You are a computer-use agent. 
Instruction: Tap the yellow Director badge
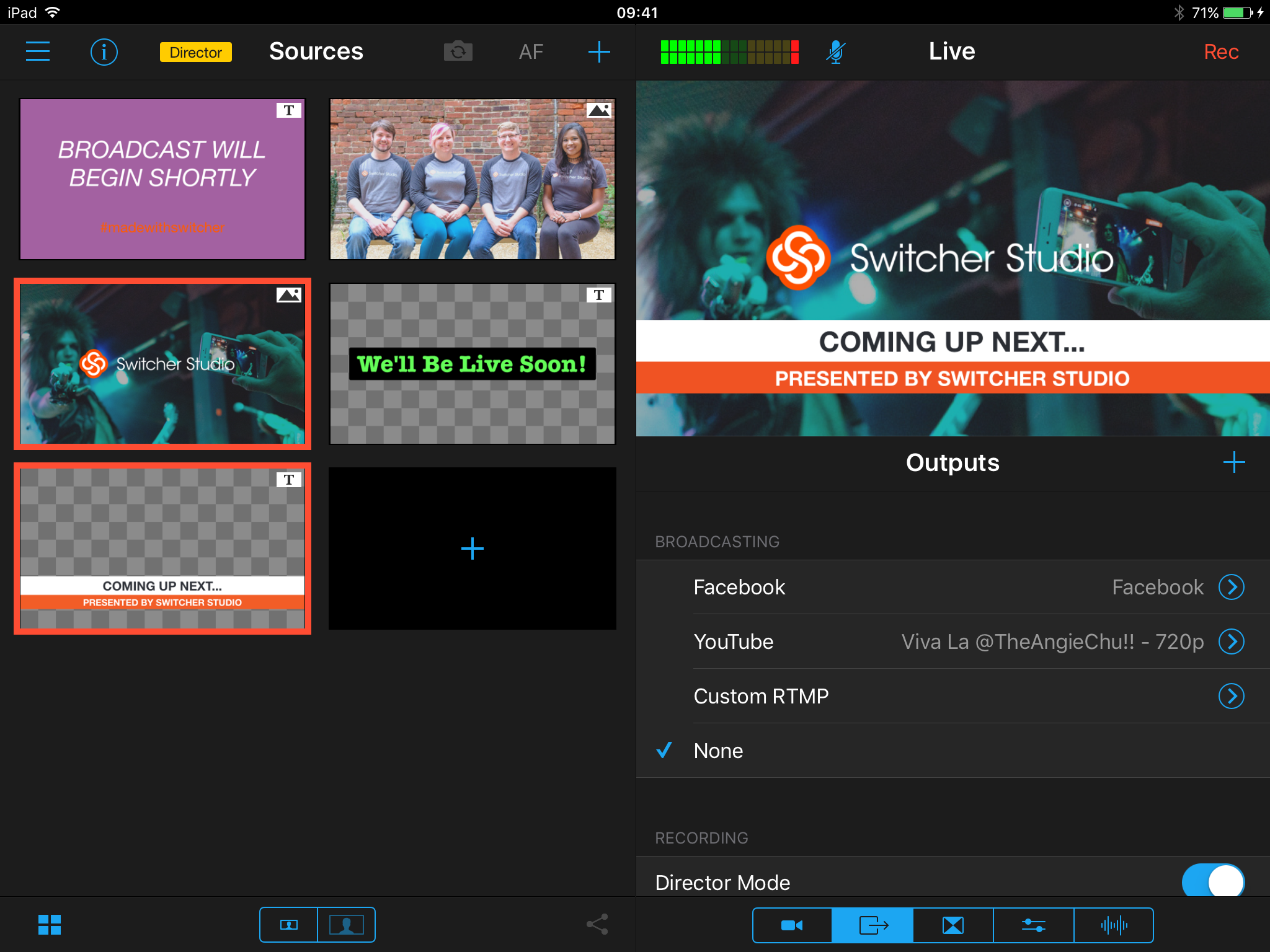tap(195, 52)
